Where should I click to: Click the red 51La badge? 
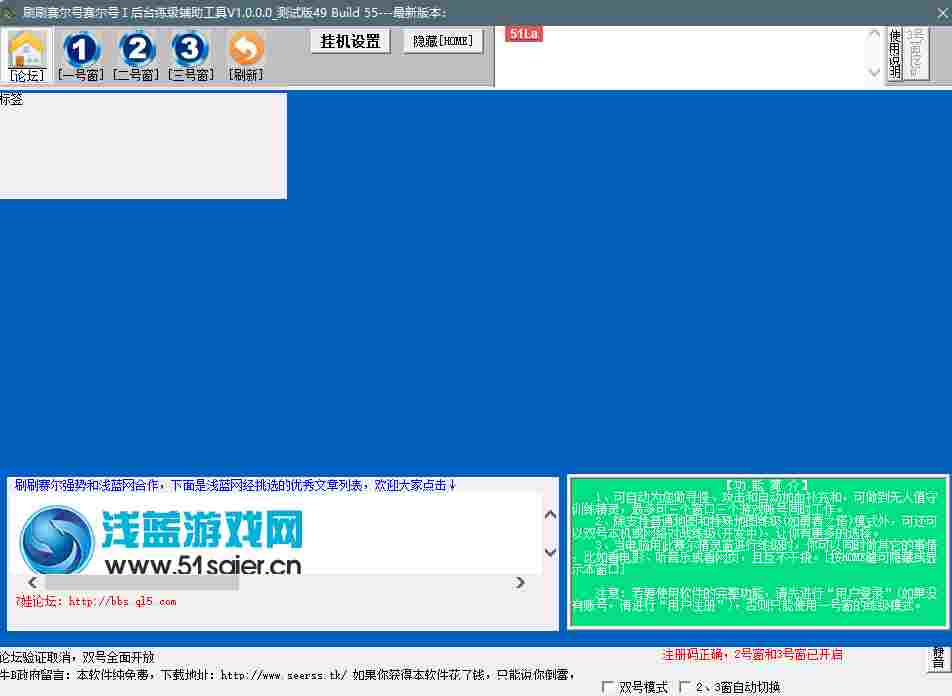(523, 34)
